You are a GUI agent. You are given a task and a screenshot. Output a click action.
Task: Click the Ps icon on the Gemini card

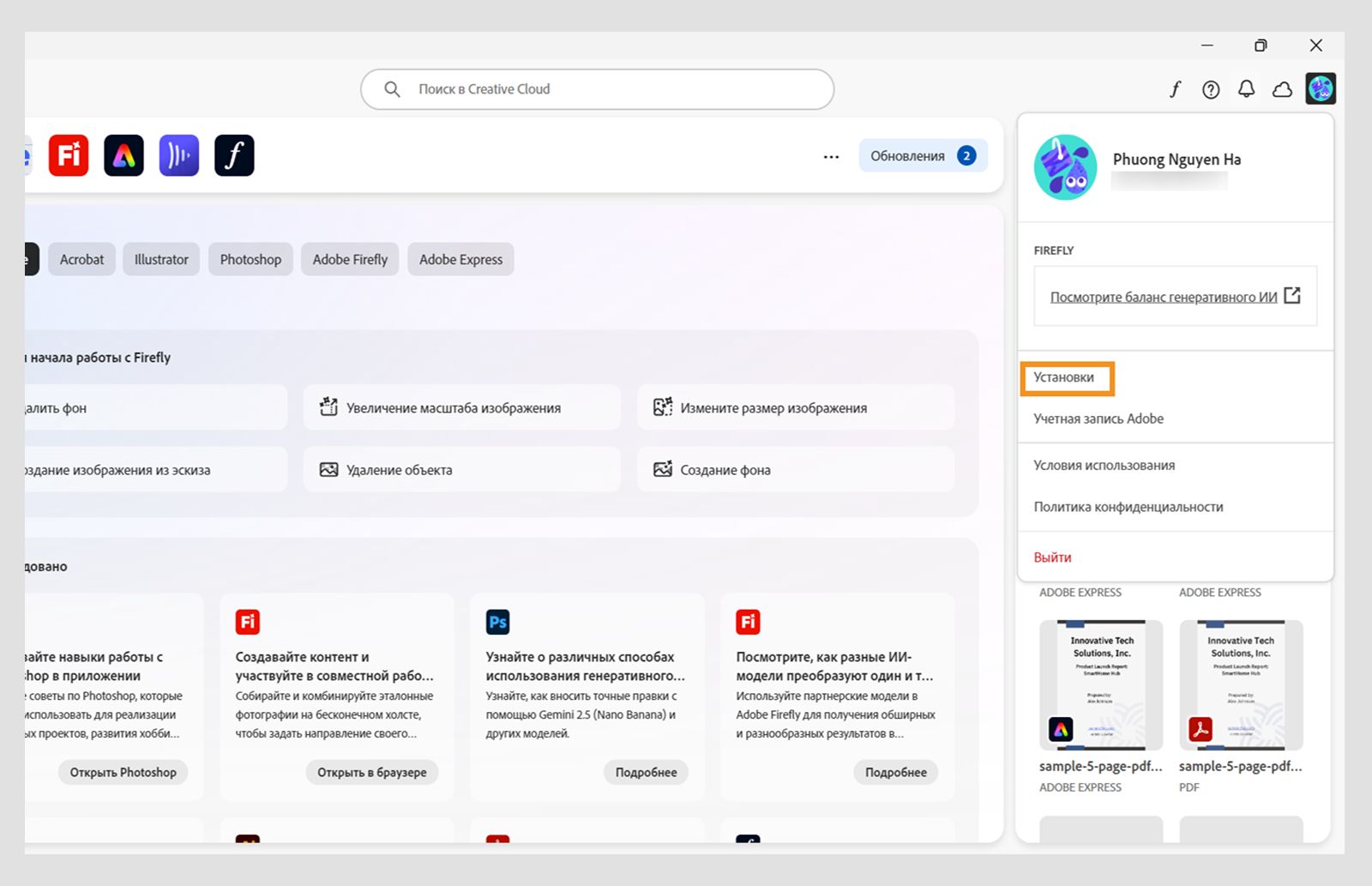[x=497, y=622]
